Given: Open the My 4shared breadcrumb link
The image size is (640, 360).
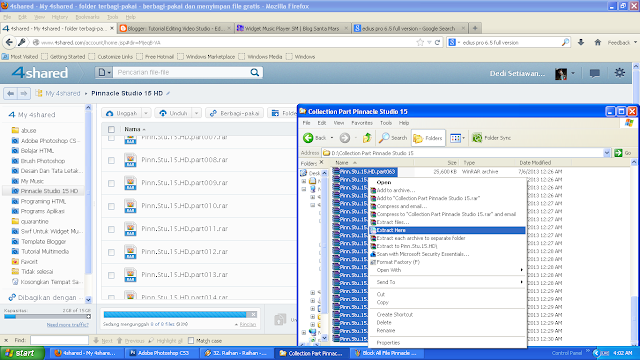Looking at the screenshot, I should pos(62,93).
